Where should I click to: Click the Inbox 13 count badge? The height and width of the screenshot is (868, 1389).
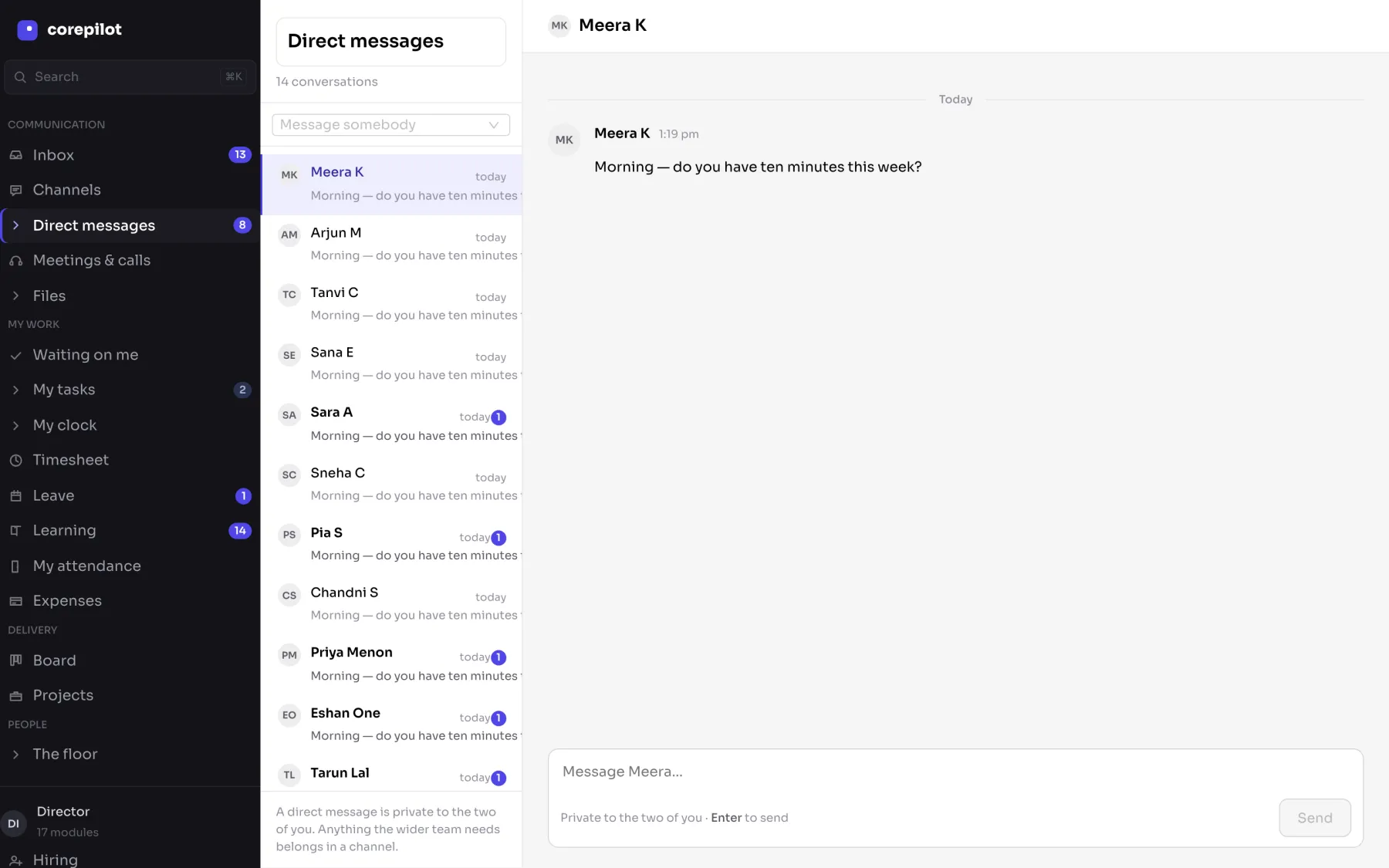[240, 155]
